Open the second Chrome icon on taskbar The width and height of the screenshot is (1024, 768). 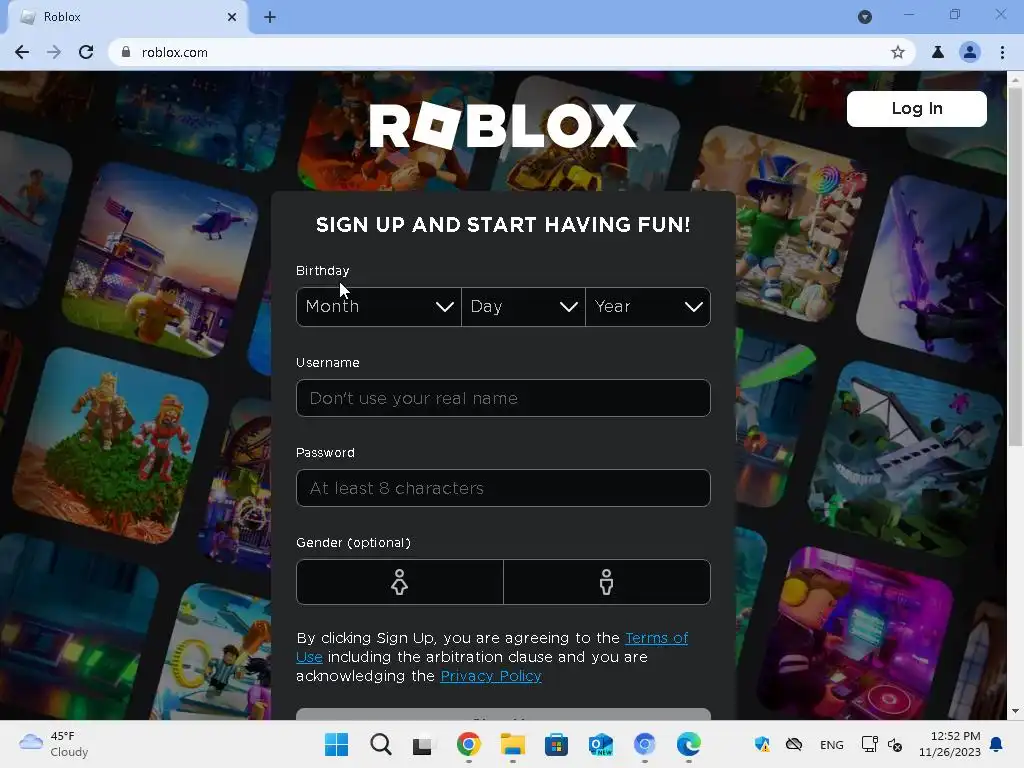pos(645,744)
